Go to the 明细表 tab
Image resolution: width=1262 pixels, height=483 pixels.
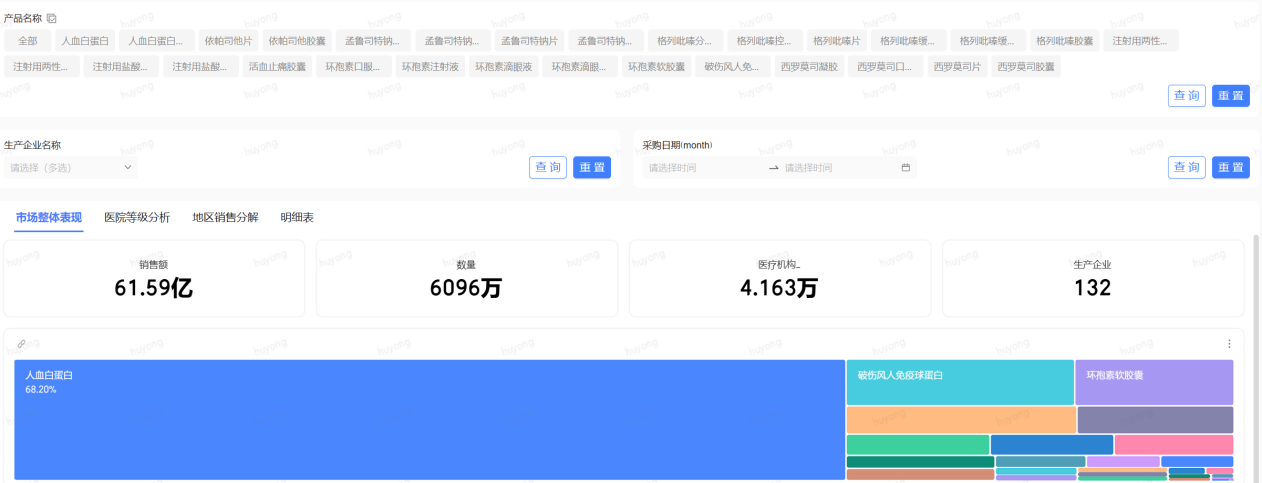[x=297, y=217]
